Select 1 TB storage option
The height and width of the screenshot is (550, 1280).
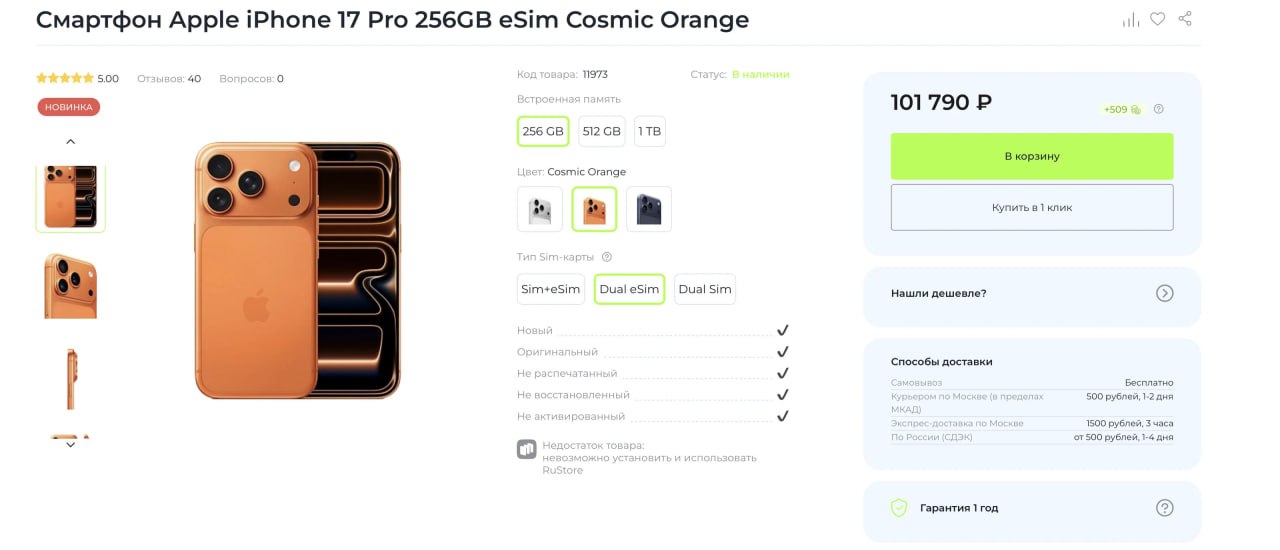tap(649, 131)
